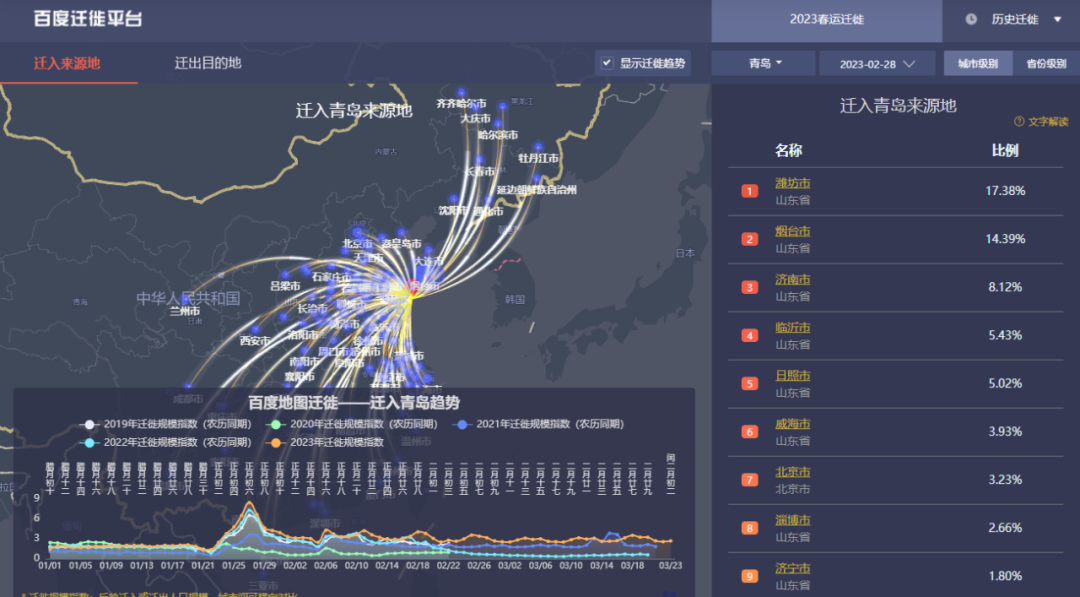The image size is (1080, 597).
Task: Click the 8.12% value for 济南市
Action: pyautogui.click(x=1005, y=287)
